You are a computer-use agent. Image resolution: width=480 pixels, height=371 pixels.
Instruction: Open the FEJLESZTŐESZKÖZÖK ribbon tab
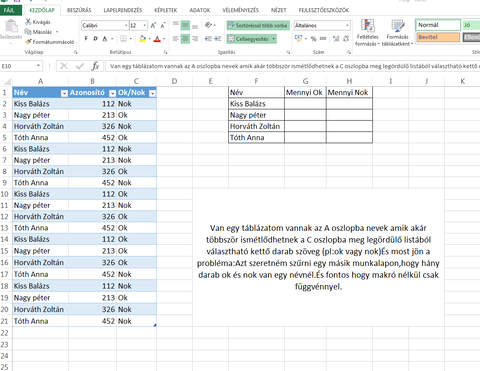click(324, 10)
